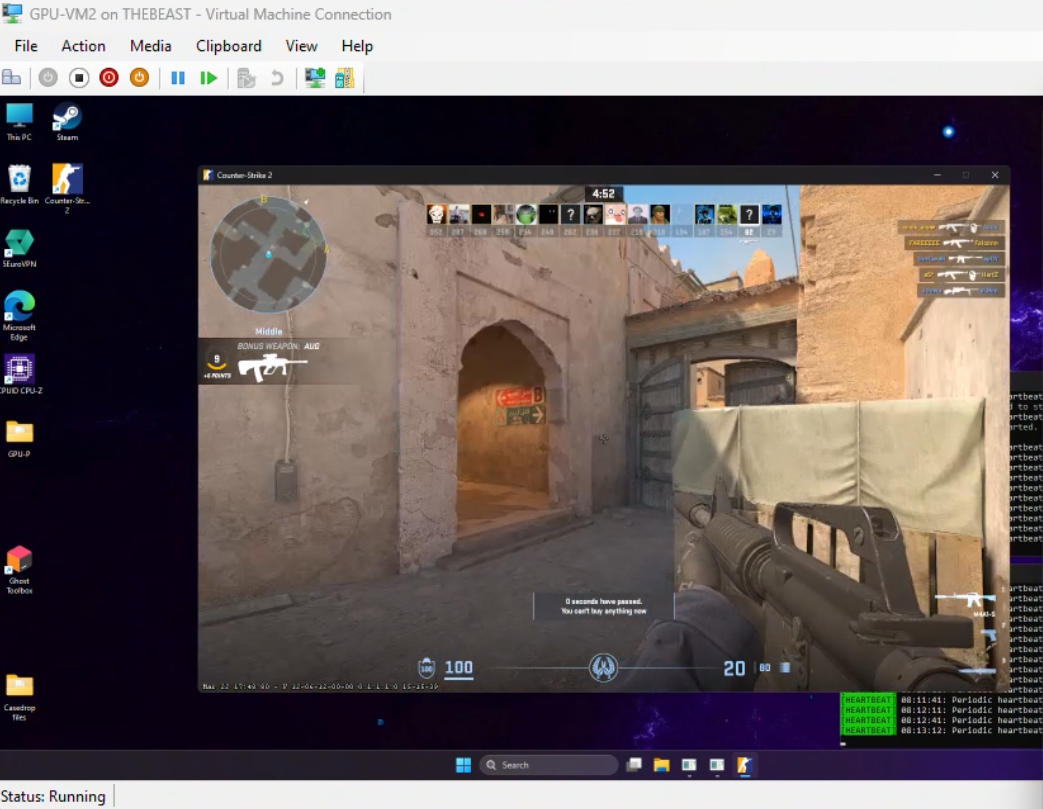Click the skull player avatar in scoreboard
Image resolution: width=1043 pixels, height=809 pixels.
tap(436, 214)
